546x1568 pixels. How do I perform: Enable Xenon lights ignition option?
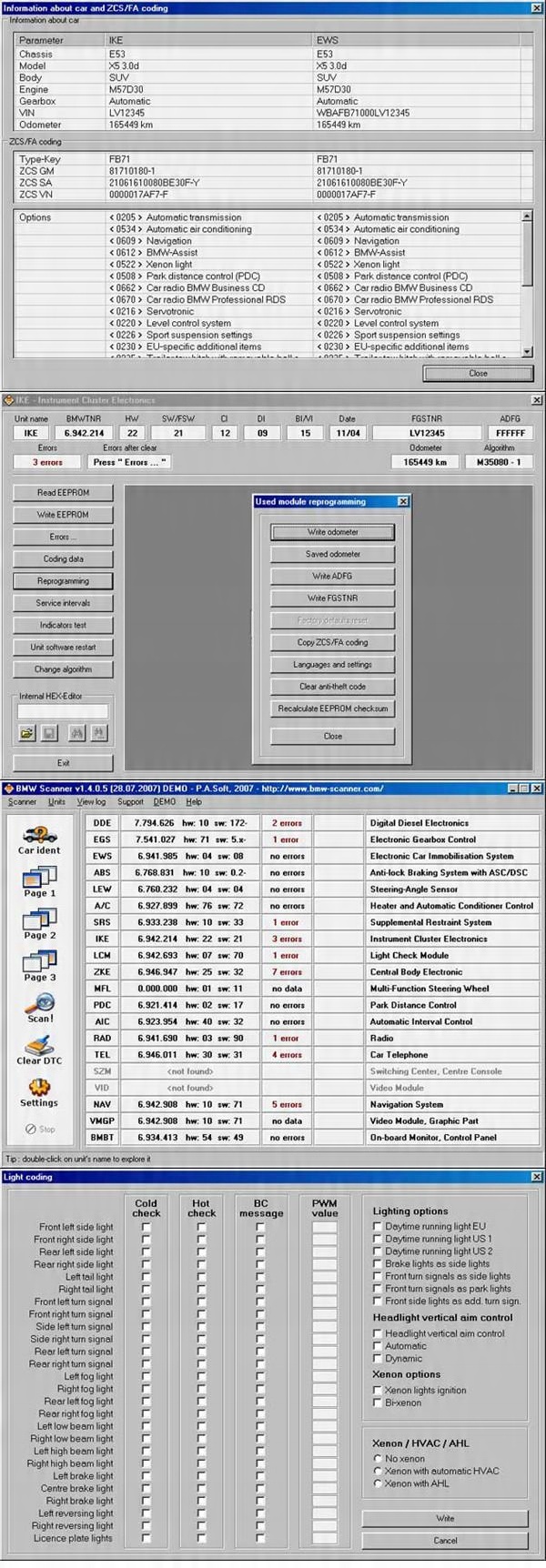click(x=378, y=1390)
